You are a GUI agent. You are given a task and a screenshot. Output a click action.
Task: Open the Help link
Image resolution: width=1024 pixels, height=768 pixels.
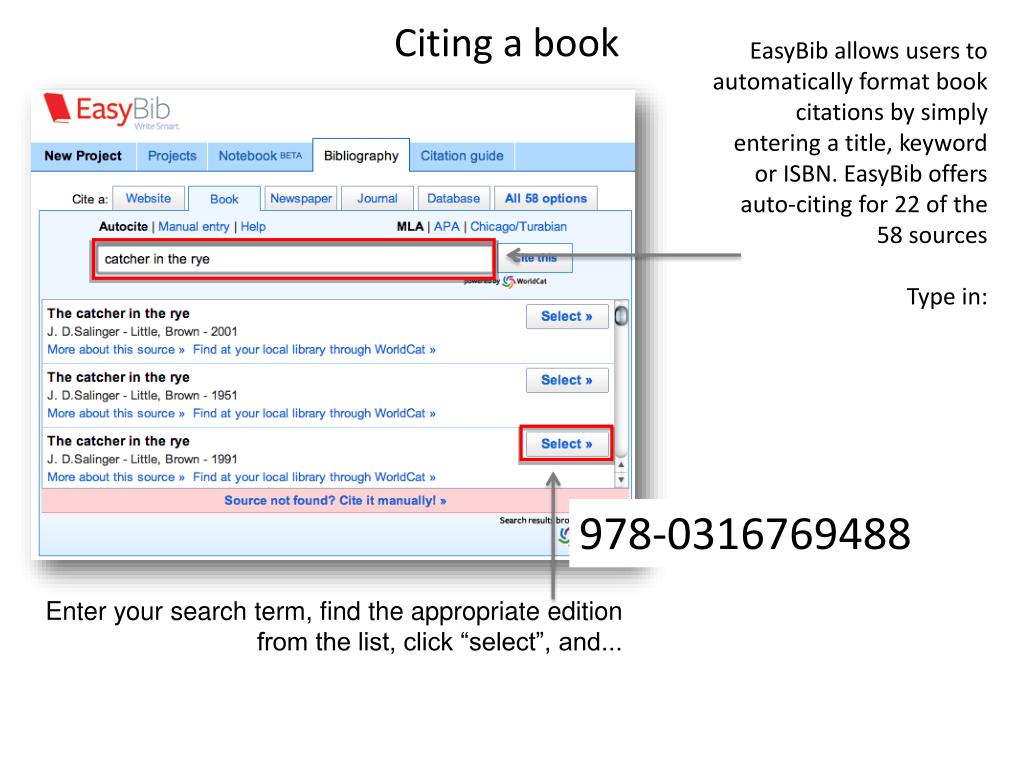[253, 227]
